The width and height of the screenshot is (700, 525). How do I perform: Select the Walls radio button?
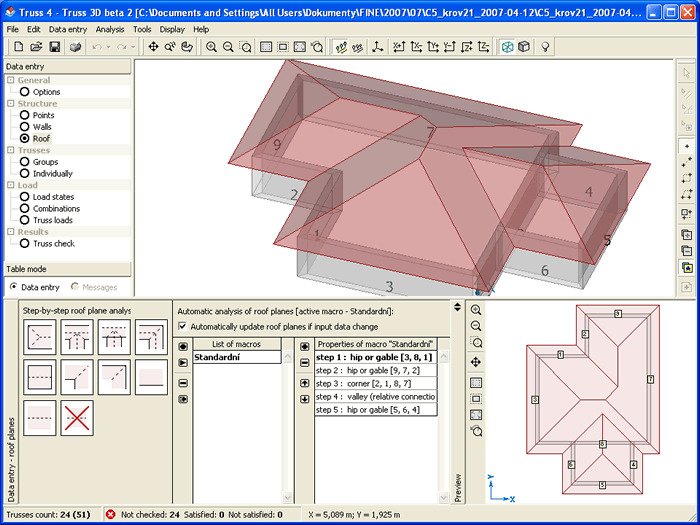(x=25, y=127)
